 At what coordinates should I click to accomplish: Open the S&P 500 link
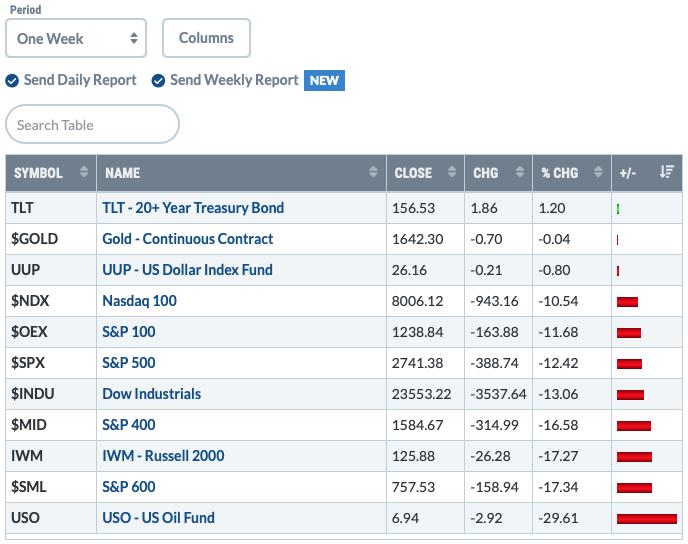point(129,363)
